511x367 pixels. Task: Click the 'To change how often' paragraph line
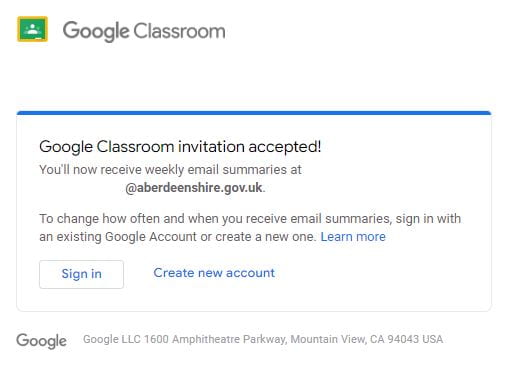tap(250, 219)
